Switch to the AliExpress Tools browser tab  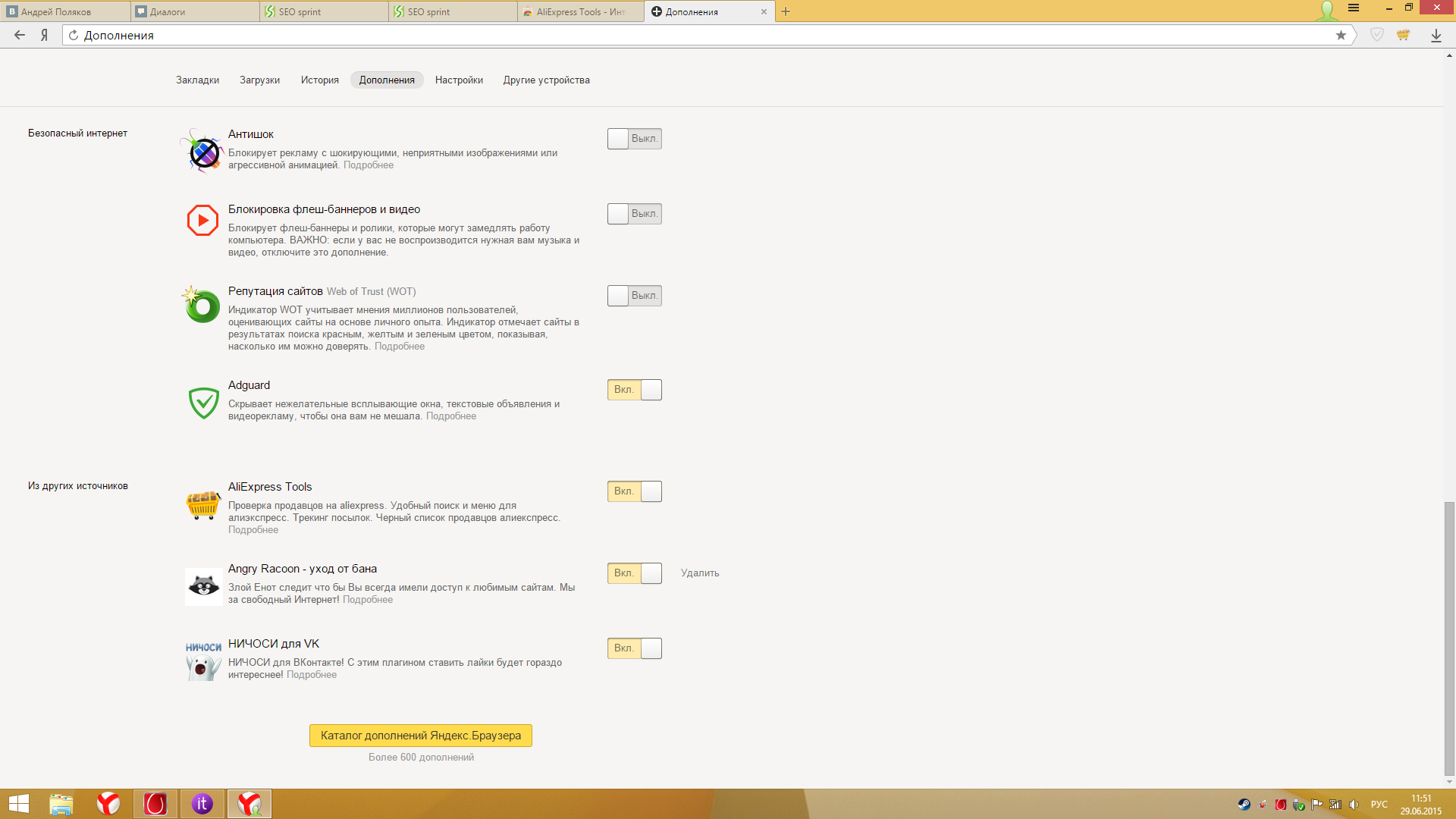pyautogui.click(x=581, y=11)
